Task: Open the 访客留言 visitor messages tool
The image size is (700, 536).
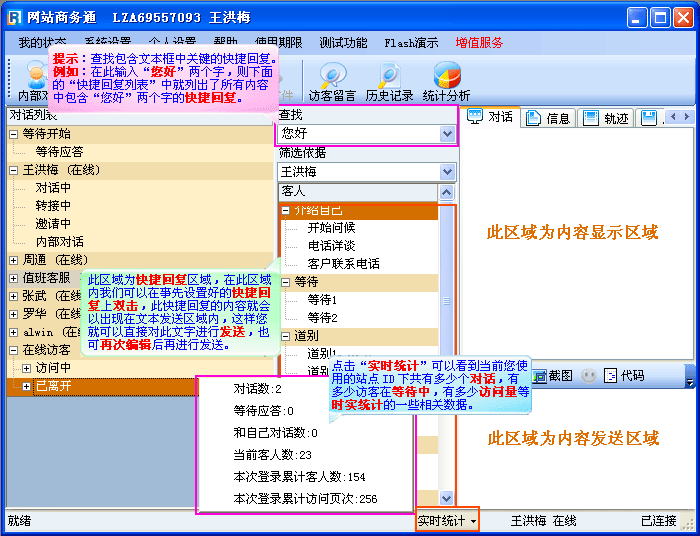Action: point(332,82)
